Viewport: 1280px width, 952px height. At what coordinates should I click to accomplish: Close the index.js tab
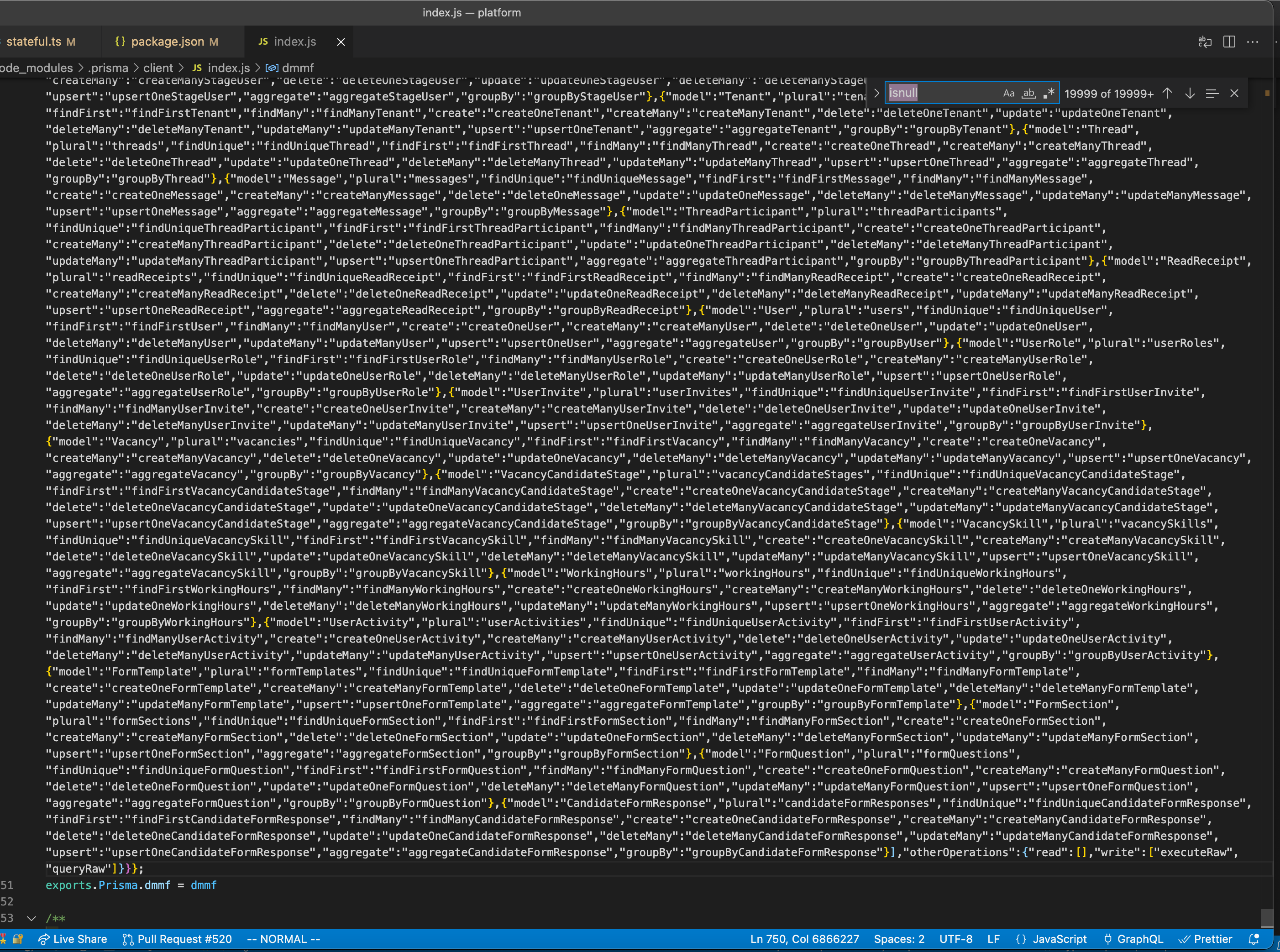(341, 42)
